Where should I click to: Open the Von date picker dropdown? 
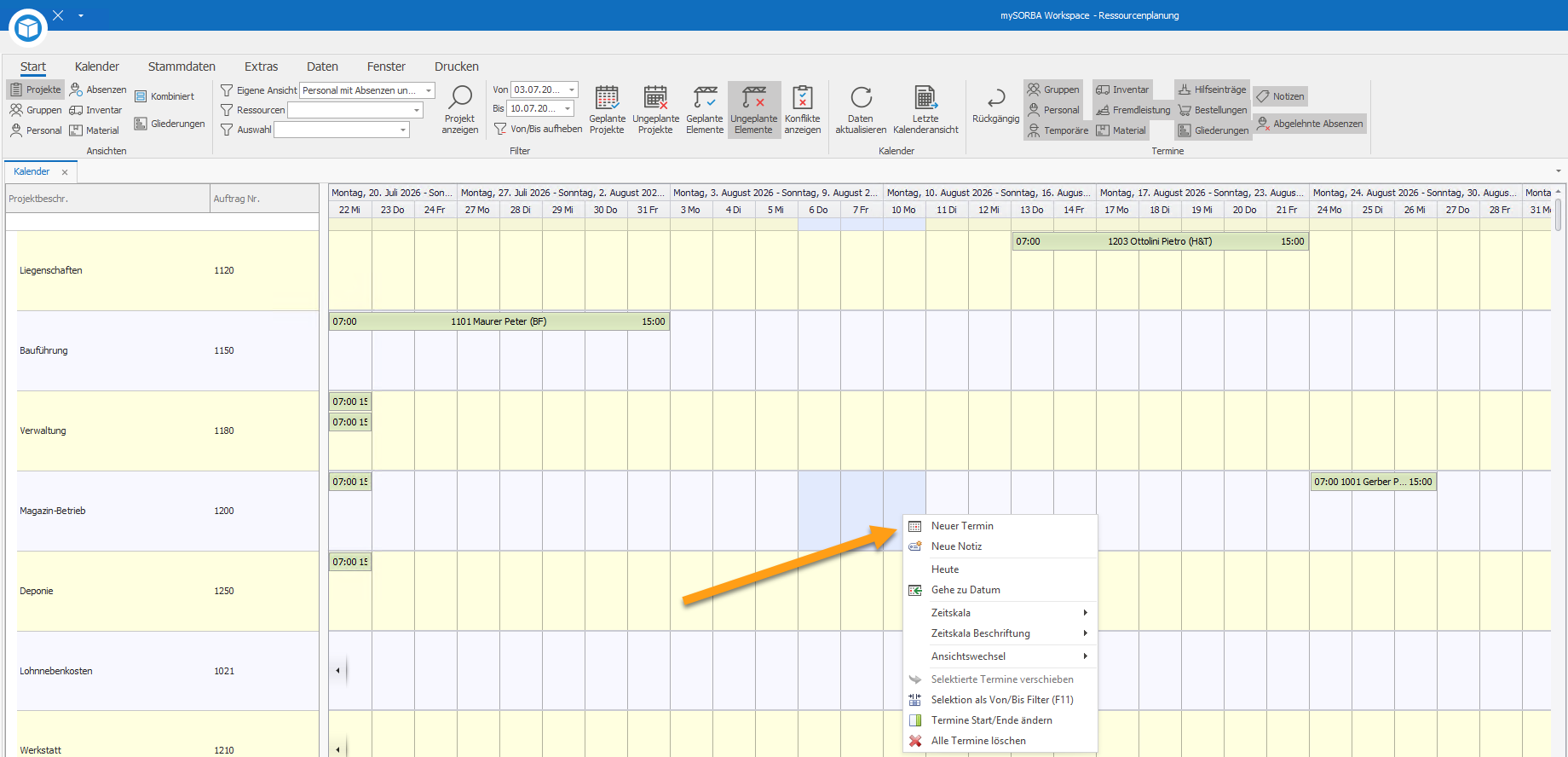[572, 90]
